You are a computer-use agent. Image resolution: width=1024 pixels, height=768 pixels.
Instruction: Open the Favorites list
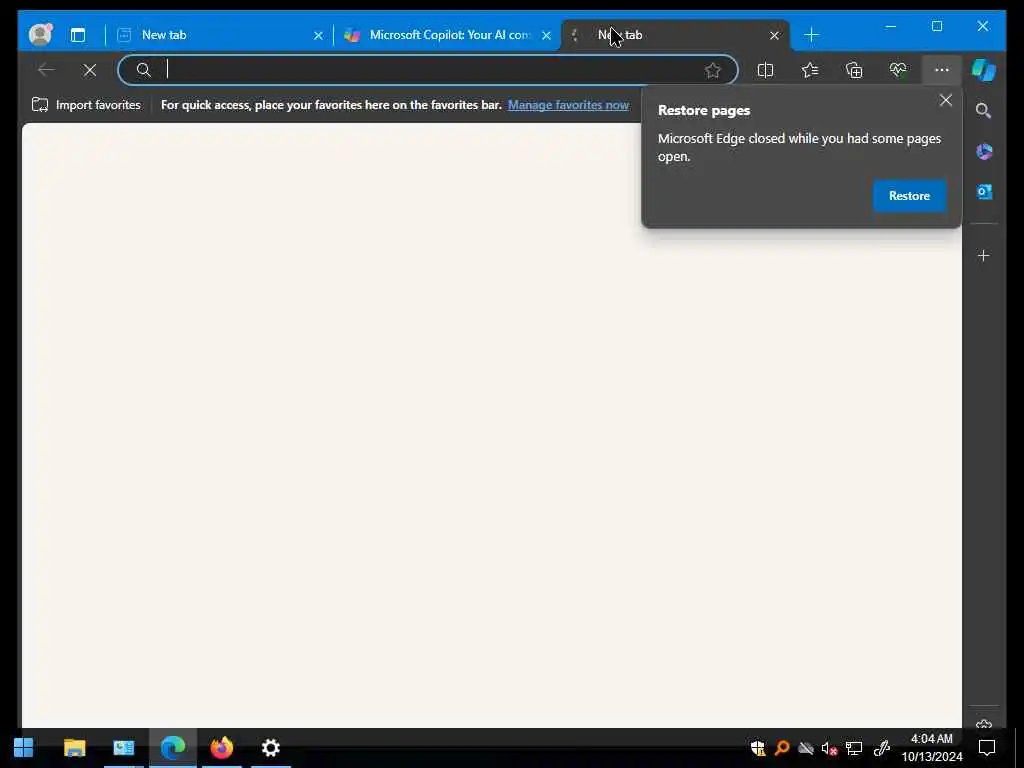click(x=810, y=70)
